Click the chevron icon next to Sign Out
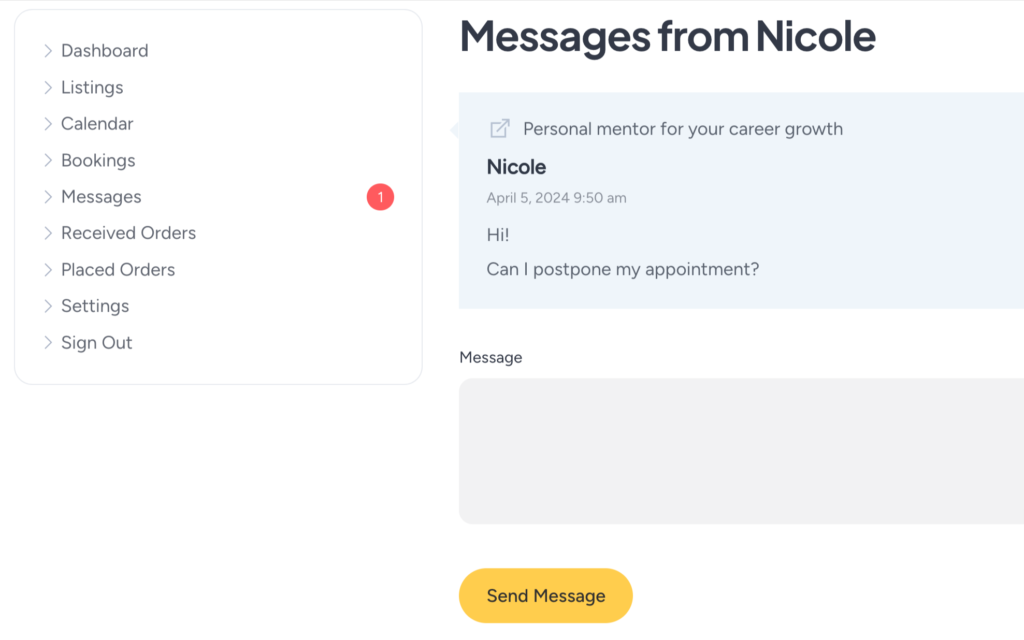Viewport: 1024px width, 640px height. 48,342
